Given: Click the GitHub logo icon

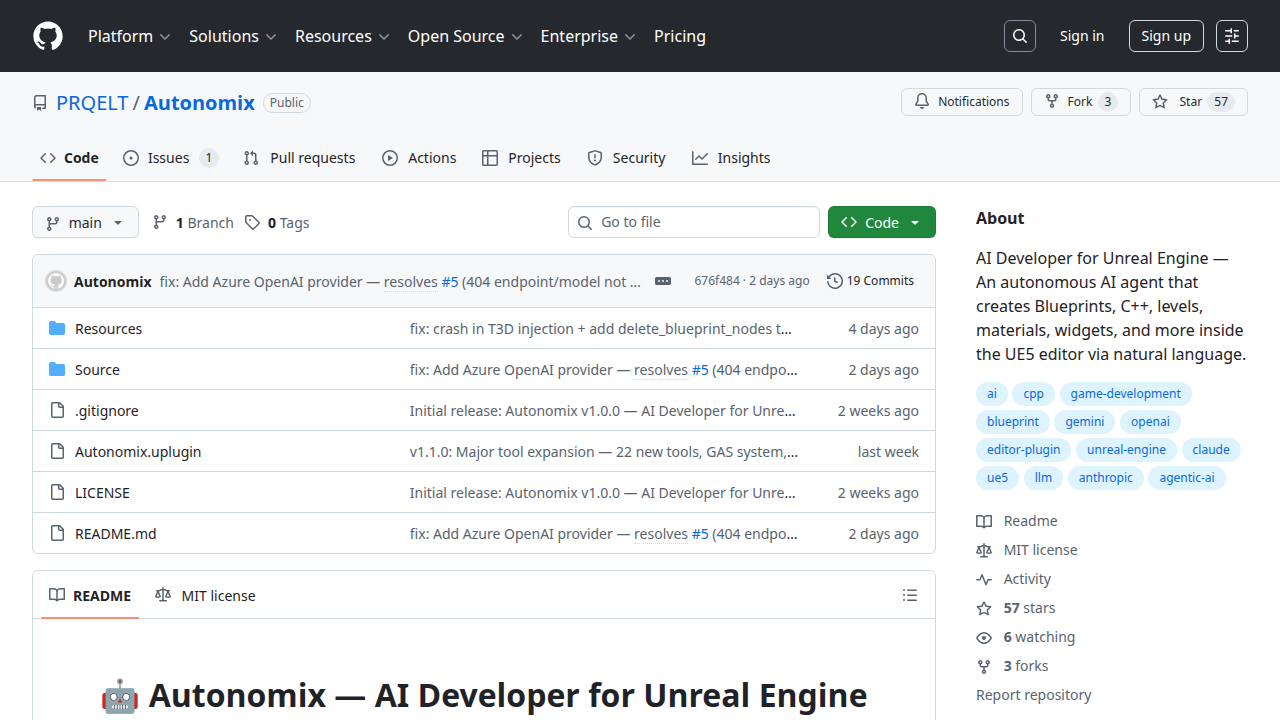Looking at the screenshot, I should click(x=48, y=36).
